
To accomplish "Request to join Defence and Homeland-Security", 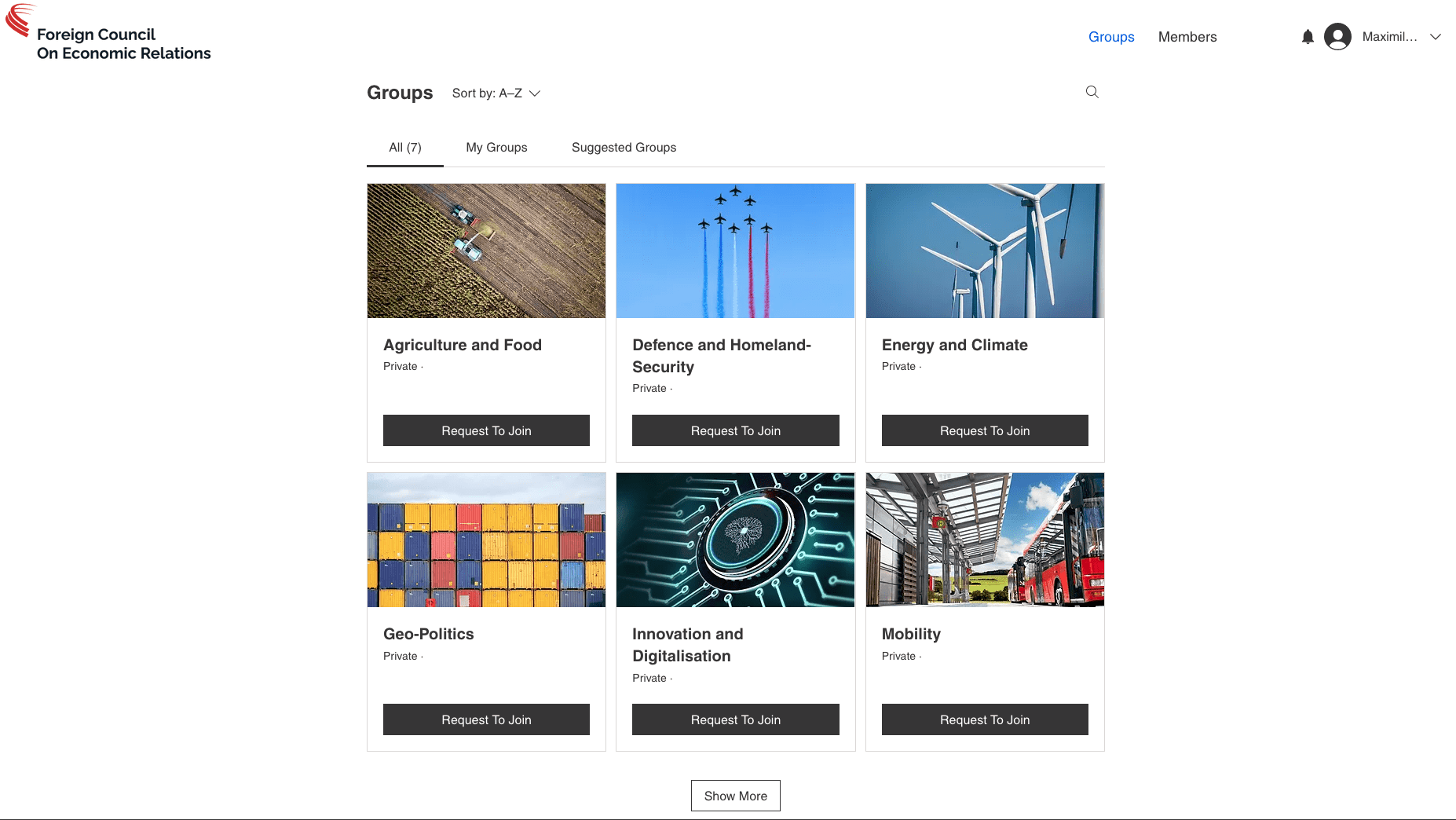I will [x=736, y=430].
